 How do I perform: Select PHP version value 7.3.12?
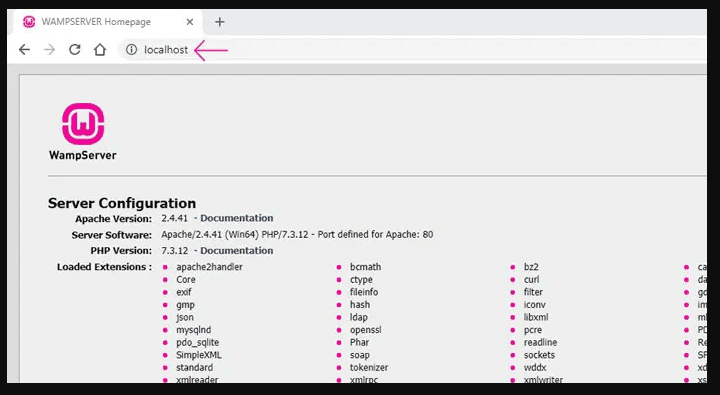[x=174, y=251]
